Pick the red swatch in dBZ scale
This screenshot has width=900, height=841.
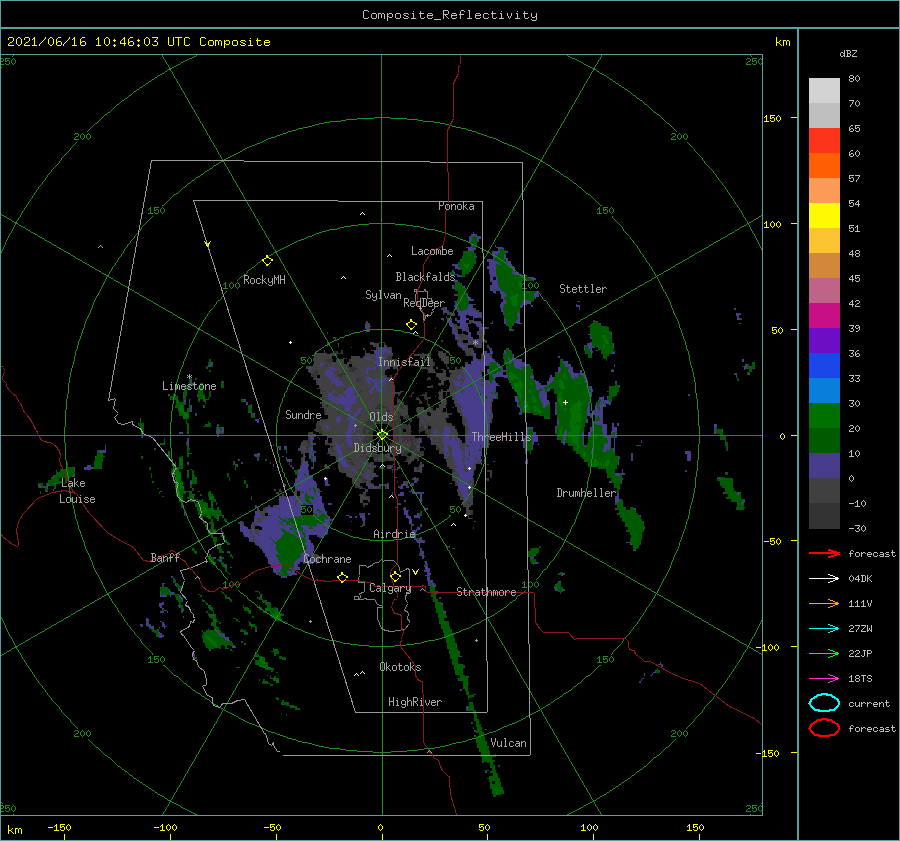[x=824, y=140]
